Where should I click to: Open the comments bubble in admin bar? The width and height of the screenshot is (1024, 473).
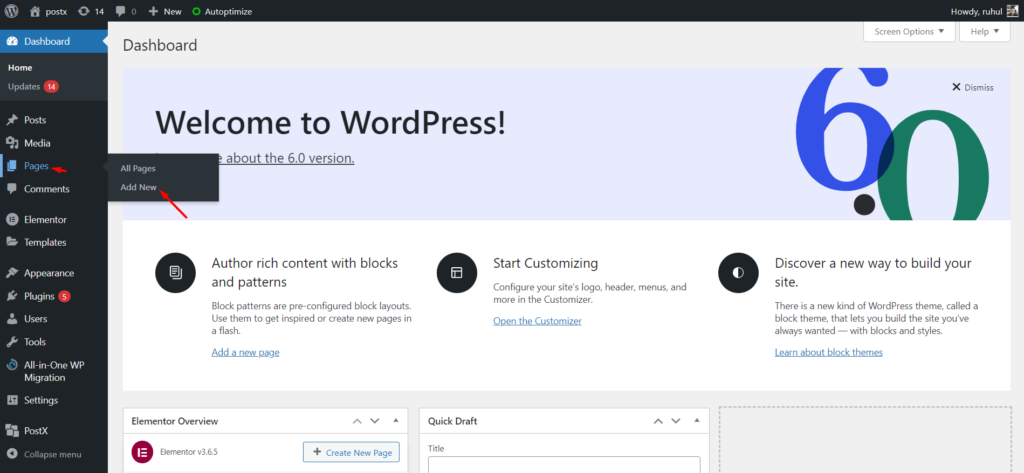point(120,12)
